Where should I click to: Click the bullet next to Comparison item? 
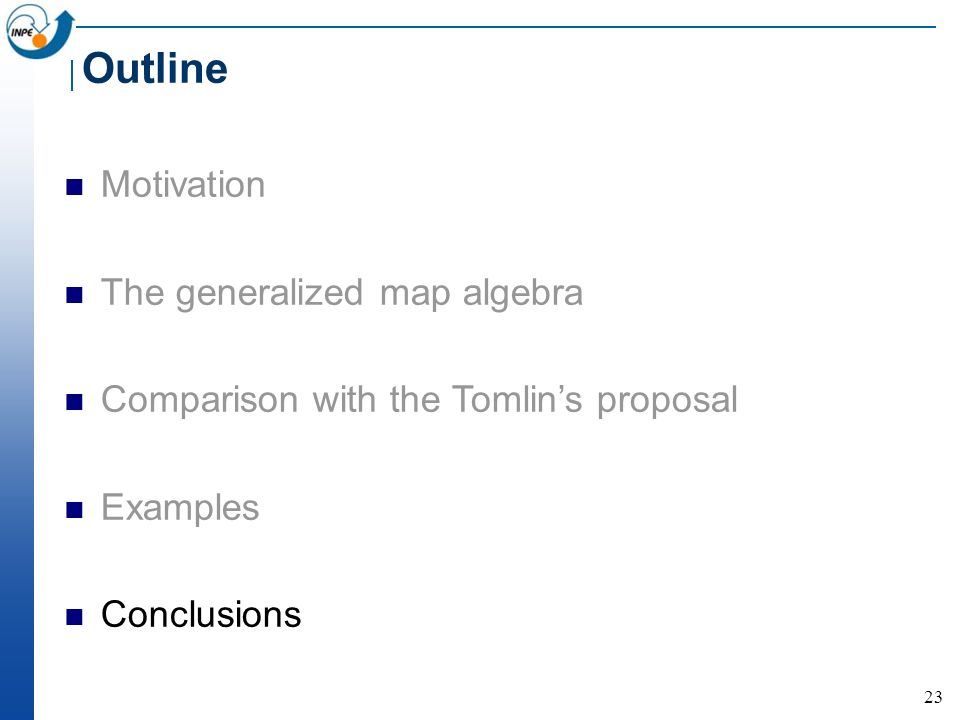coord(74,402)
